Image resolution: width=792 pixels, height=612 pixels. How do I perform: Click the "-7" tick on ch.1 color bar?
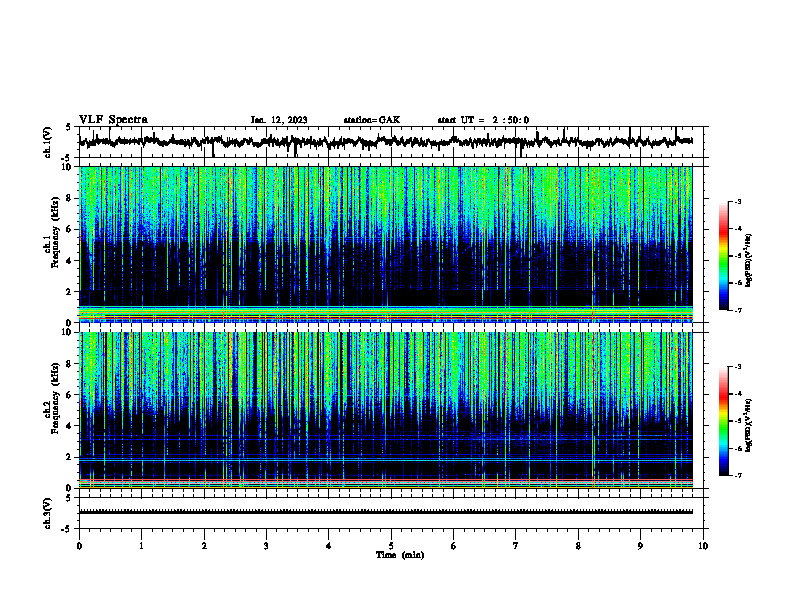(738, 310)
